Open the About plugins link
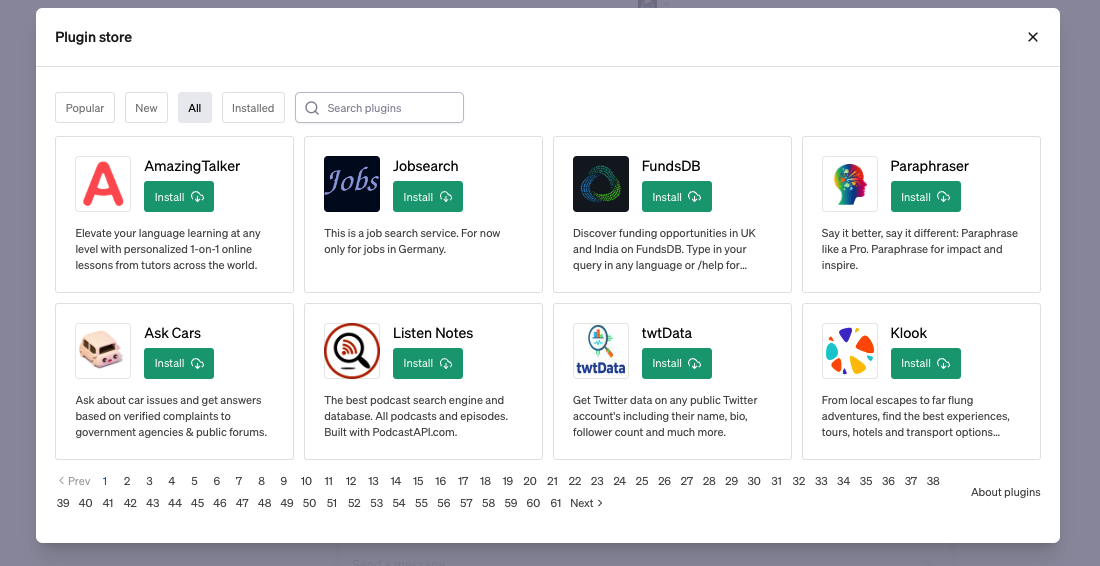The width and height of the screenshot is (1100, 566). tap(1005, 492)
